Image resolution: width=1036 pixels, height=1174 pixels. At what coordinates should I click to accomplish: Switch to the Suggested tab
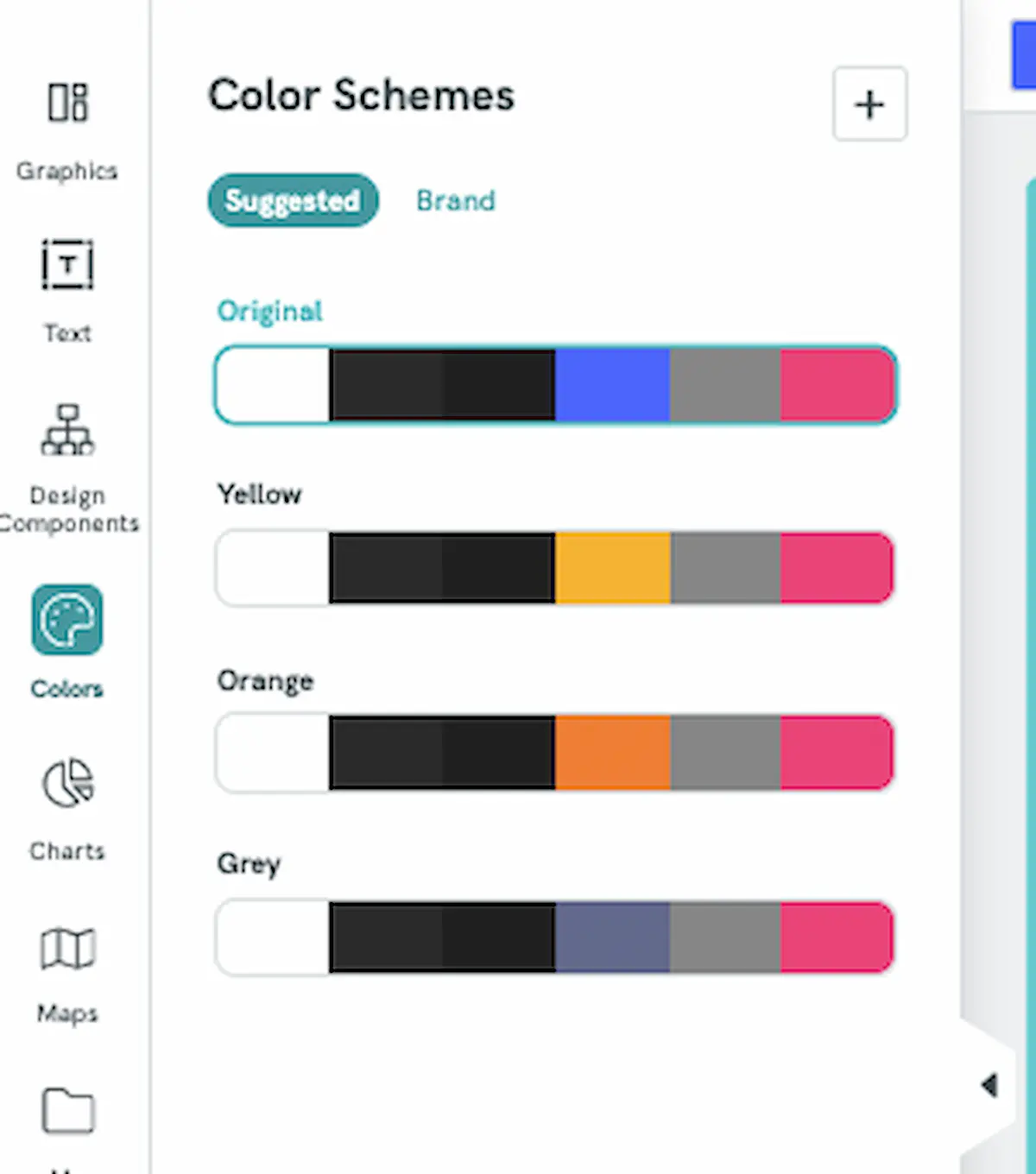(x=293, y=200)
